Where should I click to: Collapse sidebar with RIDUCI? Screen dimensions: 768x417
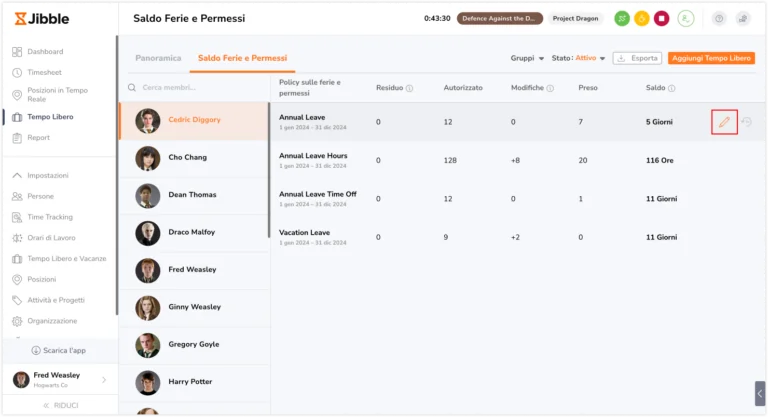(x=61, y=405)
